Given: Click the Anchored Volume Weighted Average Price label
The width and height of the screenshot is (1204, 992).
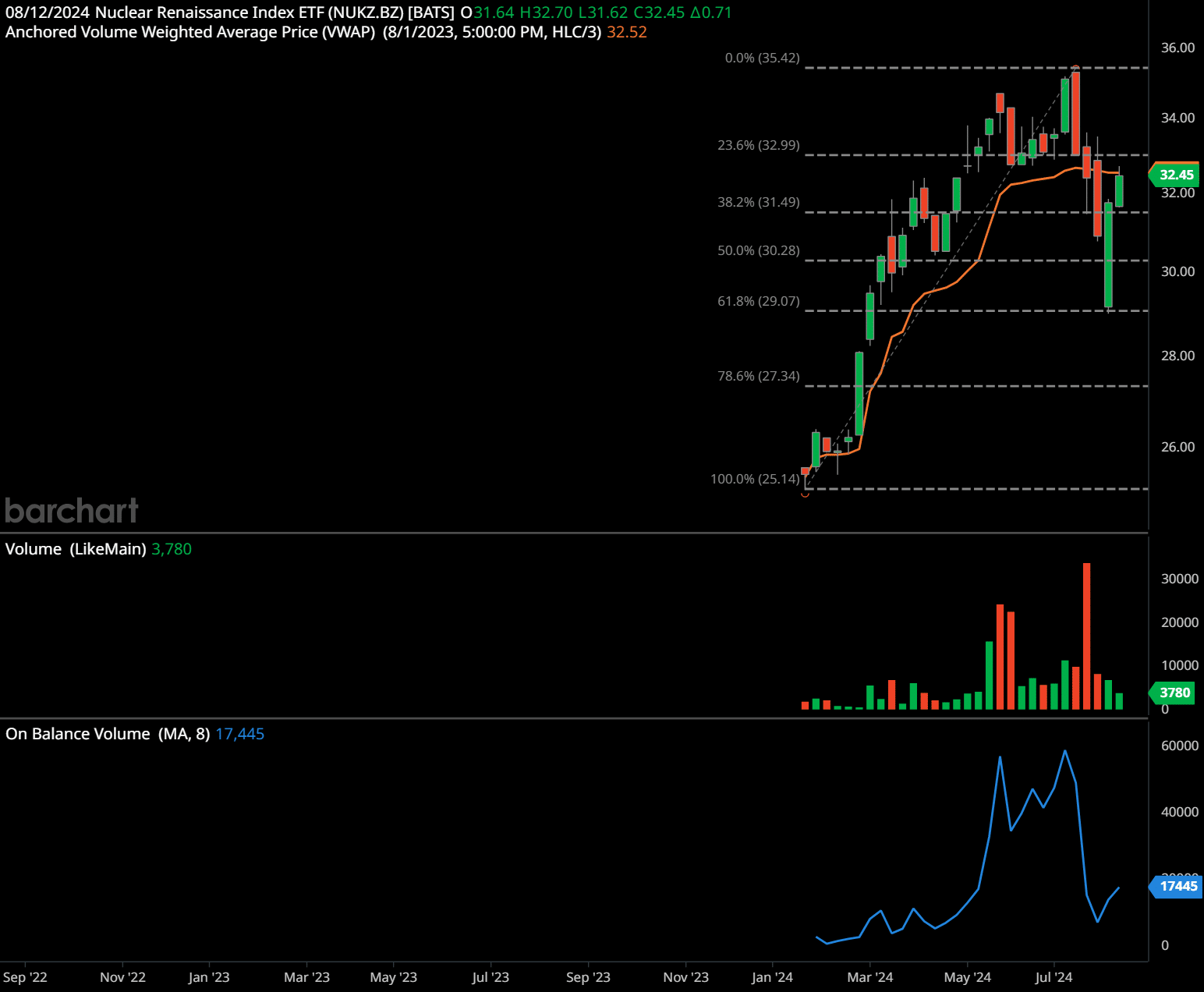Looking at the screenshot, I should pyautogui.click(x=190, y=32).
